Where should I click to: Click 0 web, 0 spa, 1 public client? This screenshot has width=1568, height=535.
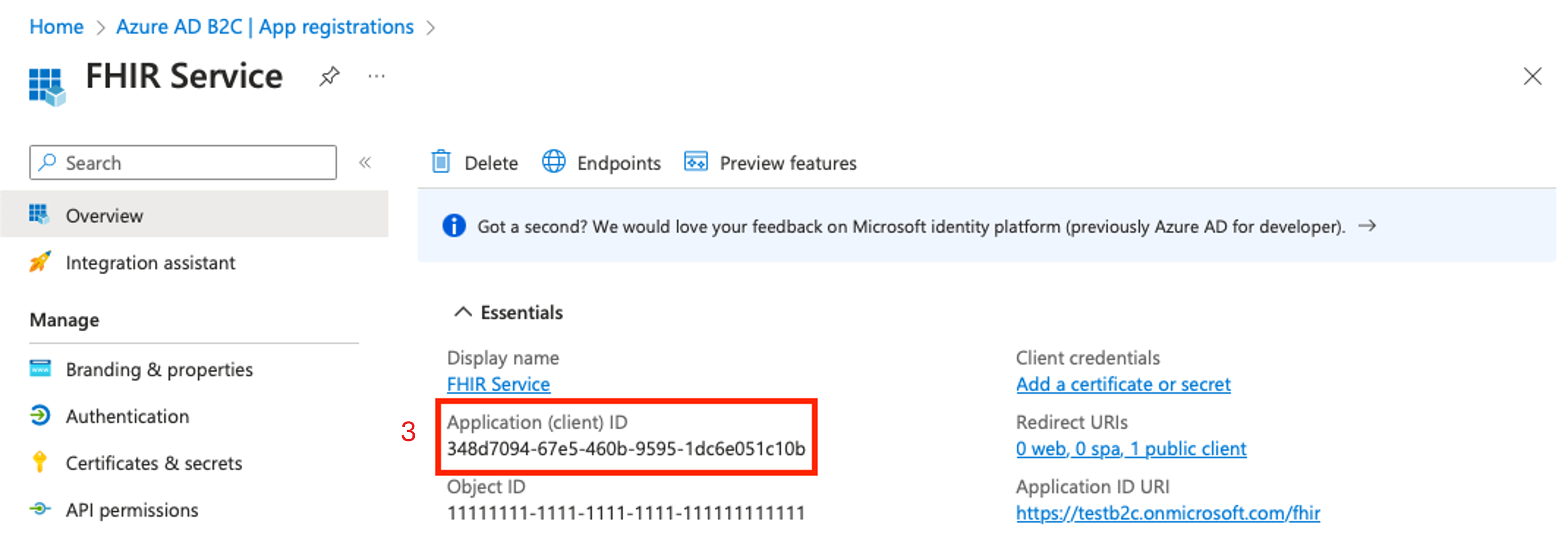point(1121,450)
